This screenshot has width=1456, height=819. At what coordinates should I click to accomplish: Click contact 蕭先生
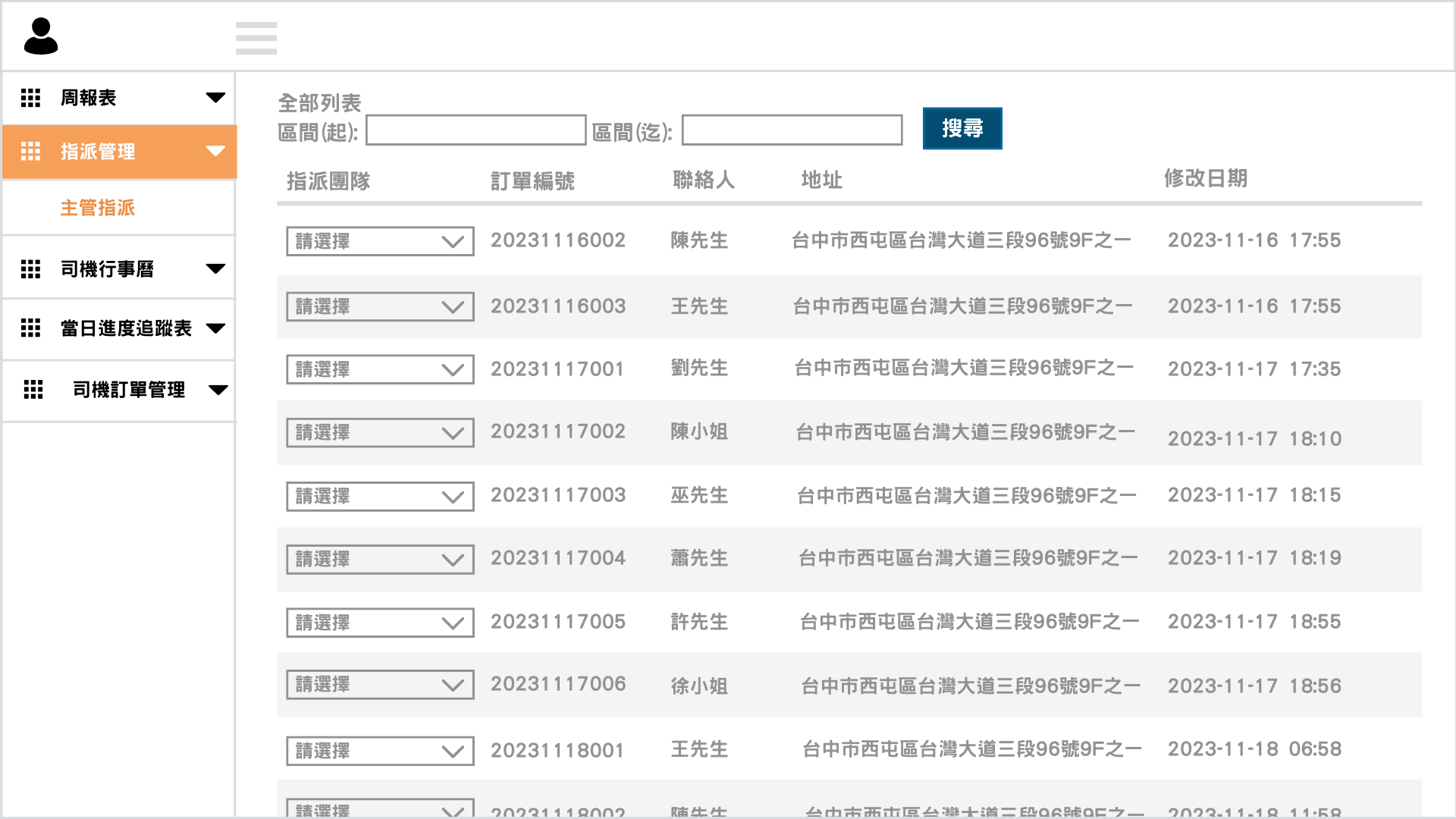(x=699, y=558)
